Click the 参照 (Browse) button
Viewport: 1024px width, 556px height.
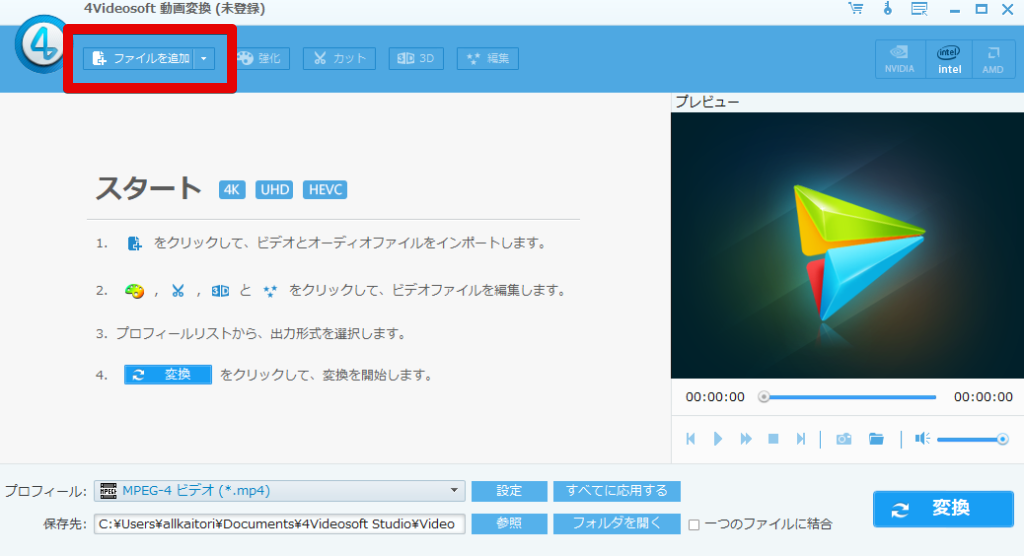509,524
